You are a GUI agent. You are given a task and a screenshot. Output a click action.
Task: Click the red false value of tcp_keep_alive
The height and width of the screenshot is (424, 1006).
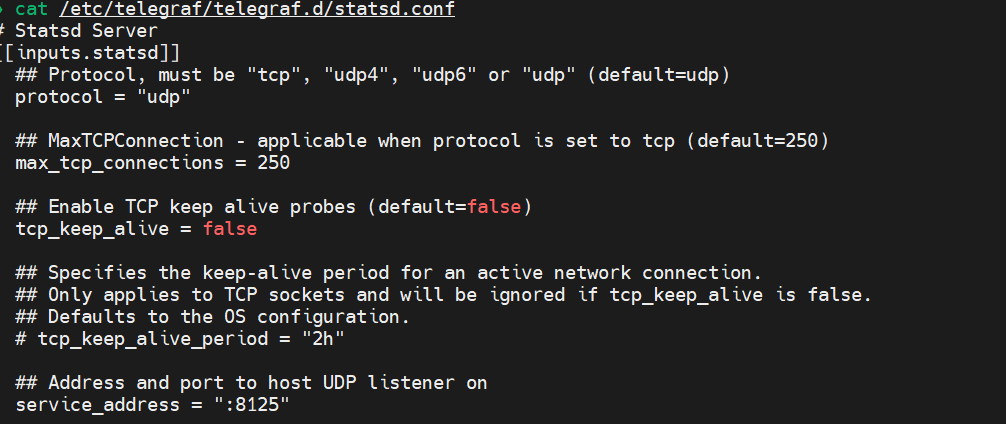click(230, 229)
